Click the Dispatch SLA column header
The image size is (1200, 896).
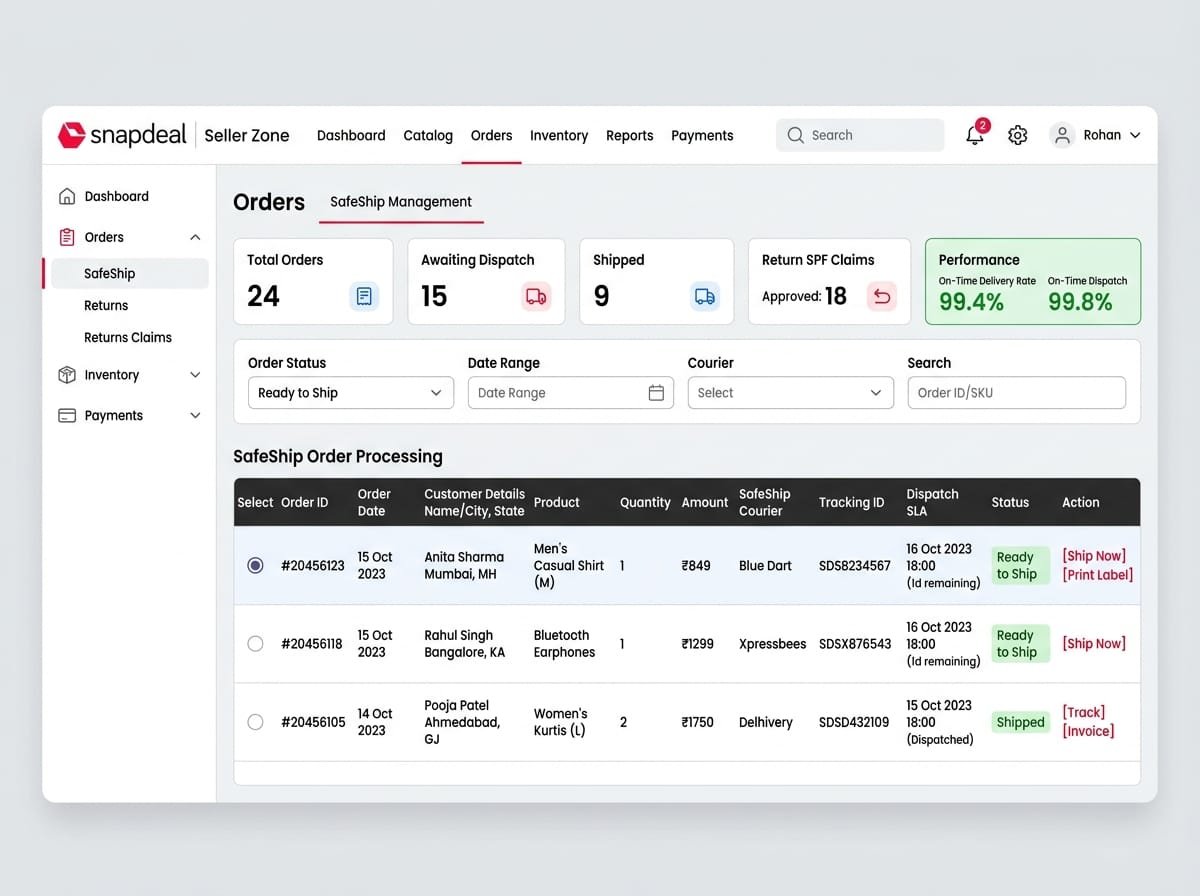(932, 502)
